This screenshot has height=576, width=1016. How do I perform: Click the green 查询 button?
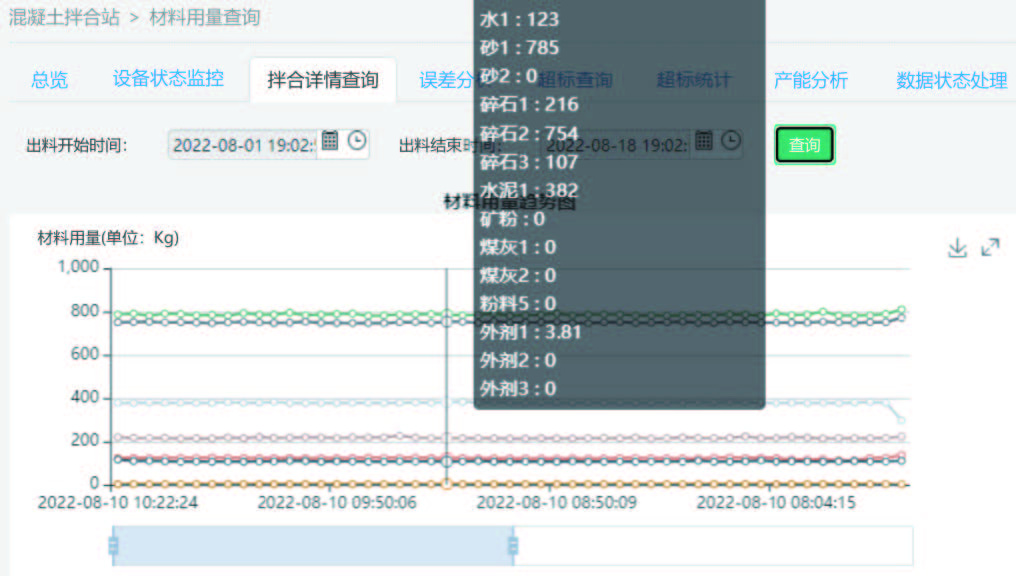pos(804,145)
